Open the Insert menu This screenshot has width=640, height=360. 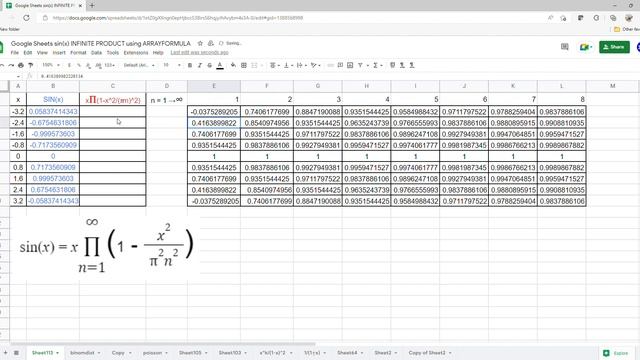[x=59, y=53]
